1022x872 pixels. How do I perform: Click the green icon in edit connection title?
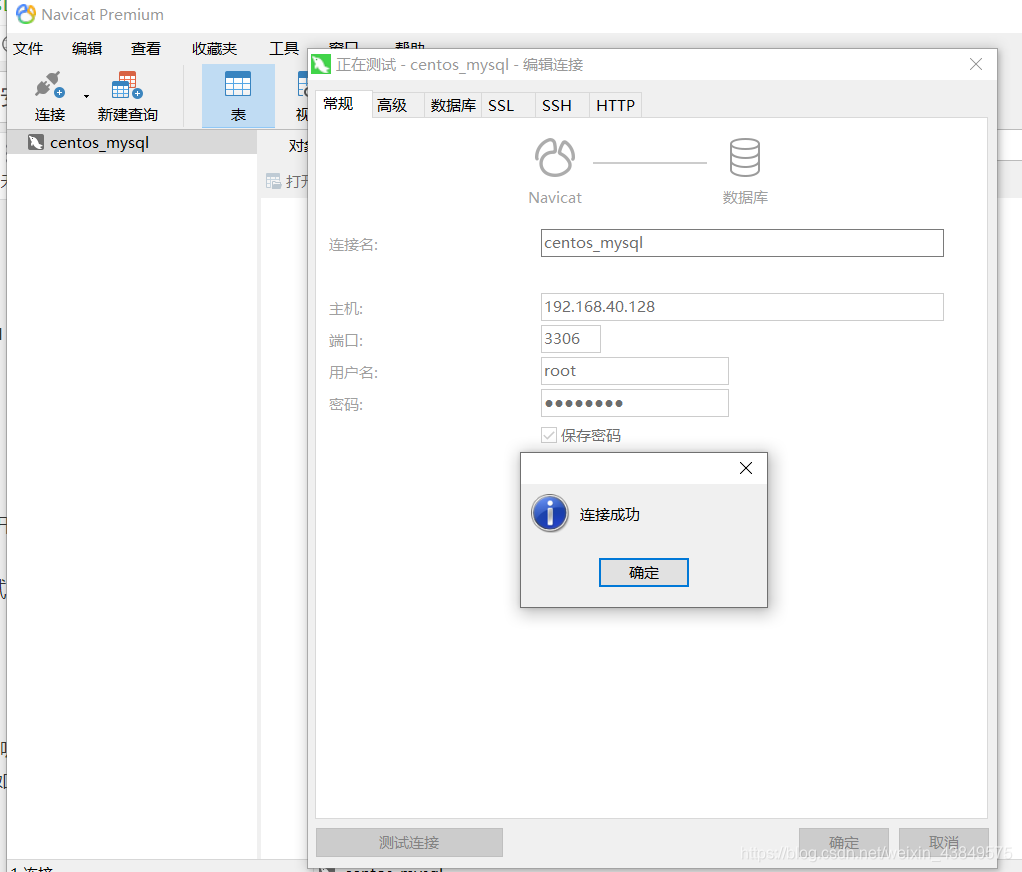[x=321, y=65]
